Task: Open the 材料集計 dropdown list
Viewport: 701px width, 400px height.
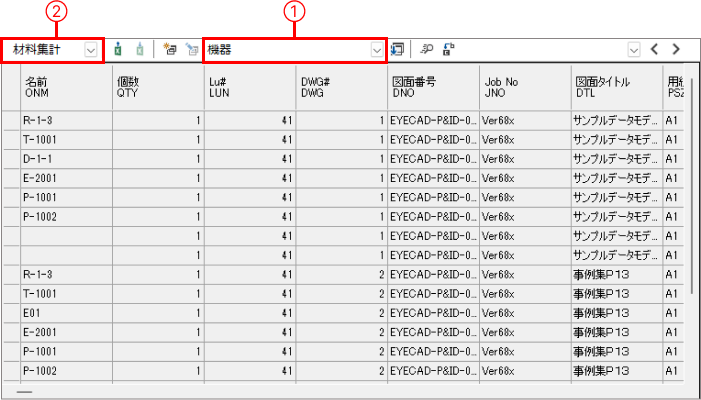Action: point(91,48)
